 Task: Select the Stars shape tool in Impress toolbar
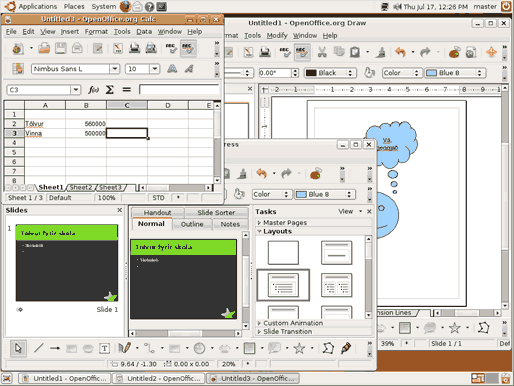[x=299, y=348]
